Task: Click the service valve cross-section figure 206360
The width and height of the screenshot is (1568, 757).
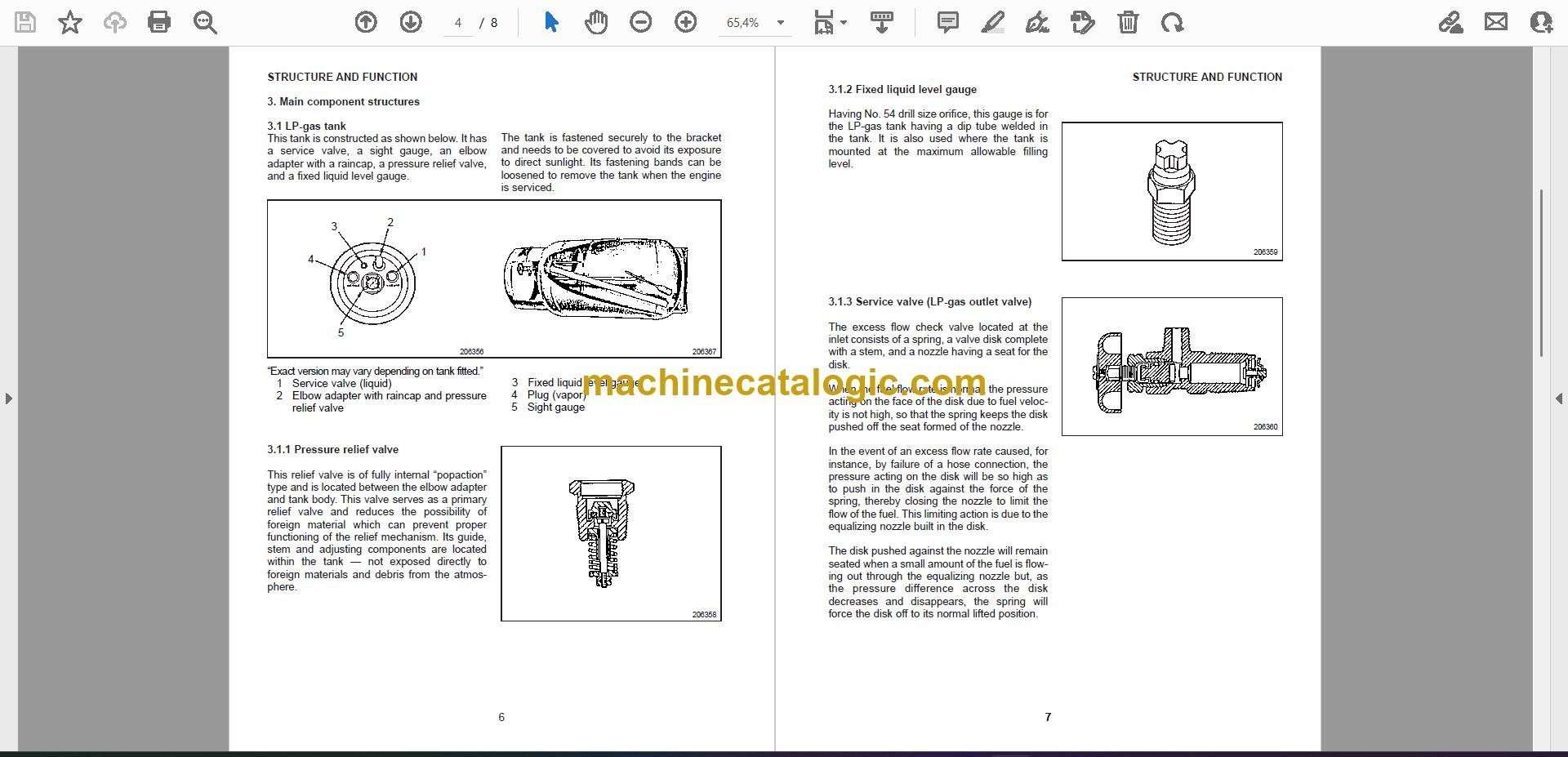Action: 1172,367
